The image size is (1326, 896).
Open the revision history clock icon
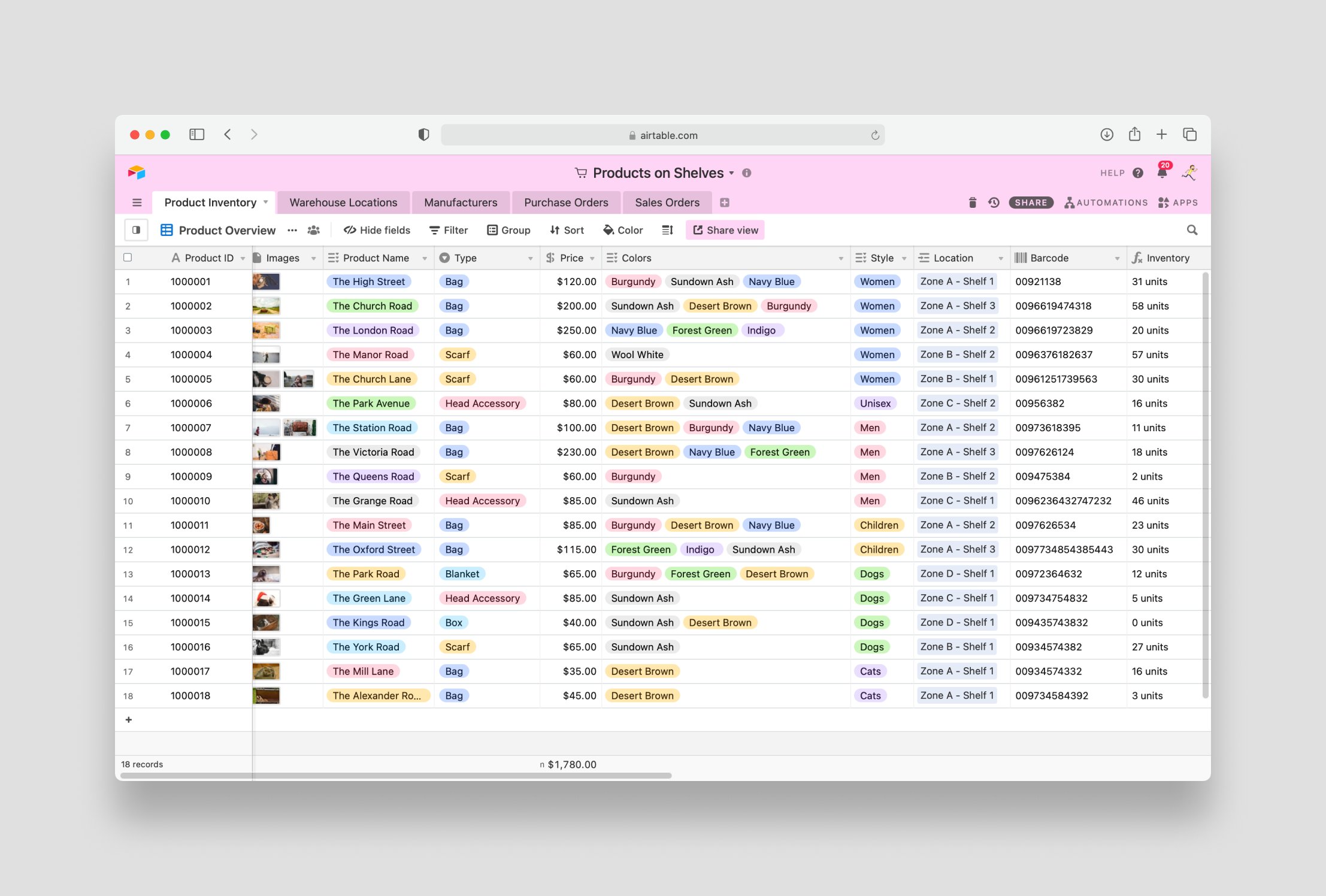coord(994,202)
